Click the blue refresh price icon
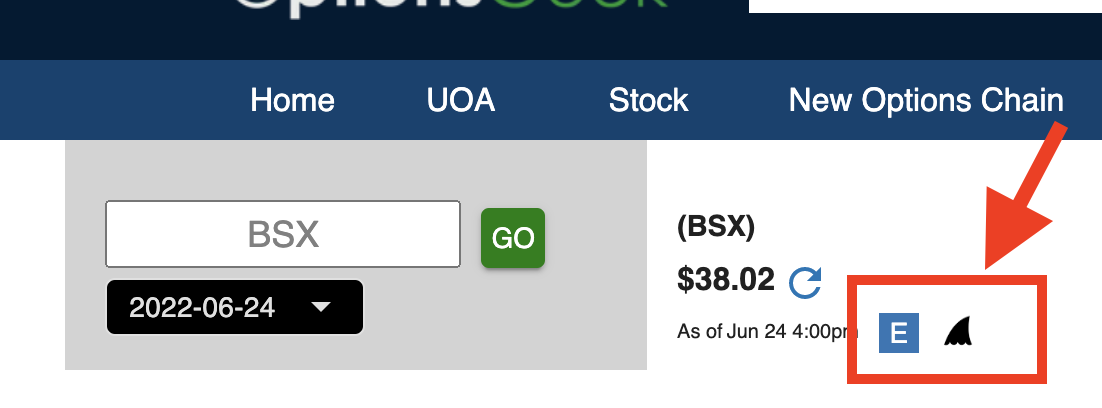1102x408 pixels. 805,282
